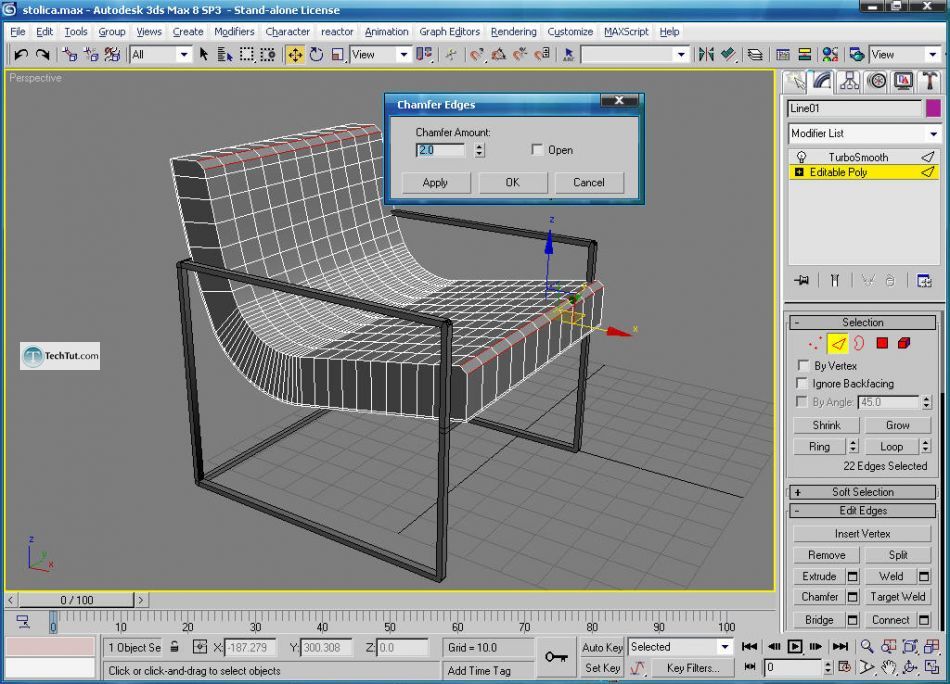Choose Polygon sub-object selection mode
The image size is (950, 684).
click(x=881, y=343)
